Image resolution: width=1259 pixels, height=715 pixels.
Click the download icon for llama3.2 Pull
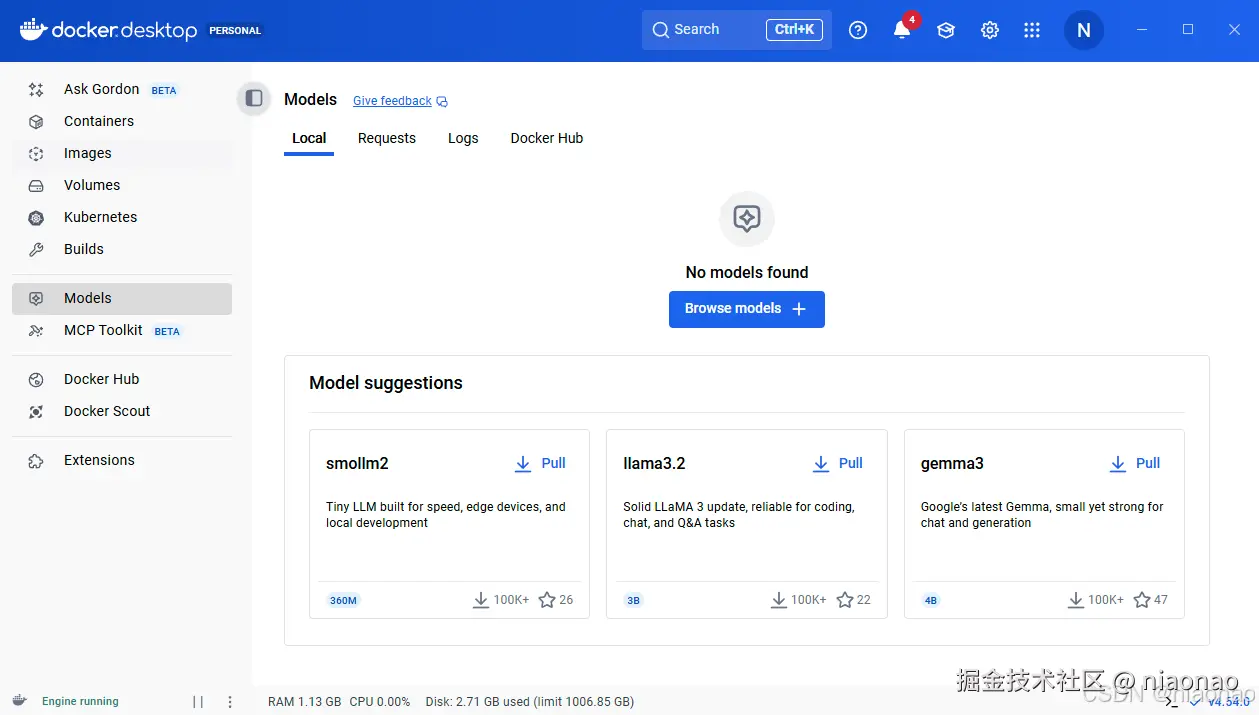click(821, 464)
